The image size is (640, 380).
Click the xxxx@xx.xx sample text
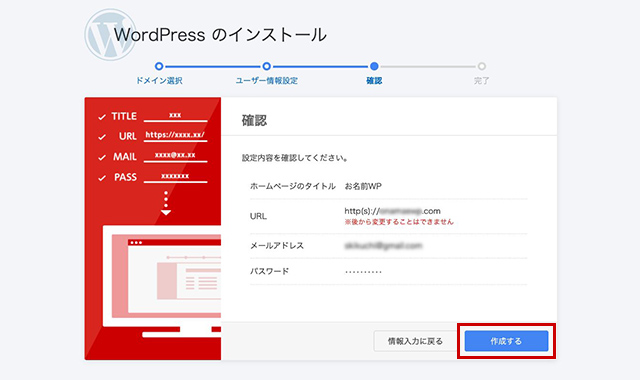[x=175, y=155]
